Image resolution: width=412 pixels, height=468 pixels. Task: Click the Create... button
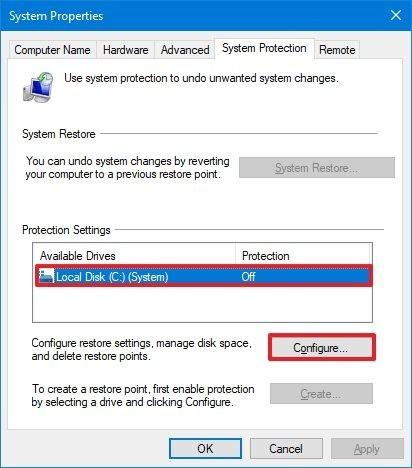(321, 394)
